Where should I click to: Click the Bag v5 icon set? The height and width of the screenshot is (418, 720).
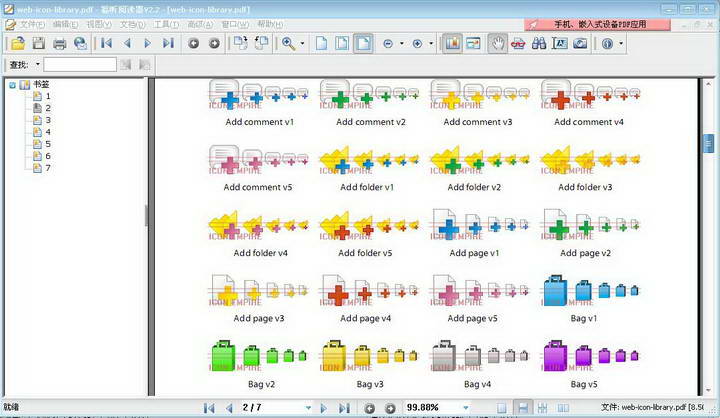[590, 356]
